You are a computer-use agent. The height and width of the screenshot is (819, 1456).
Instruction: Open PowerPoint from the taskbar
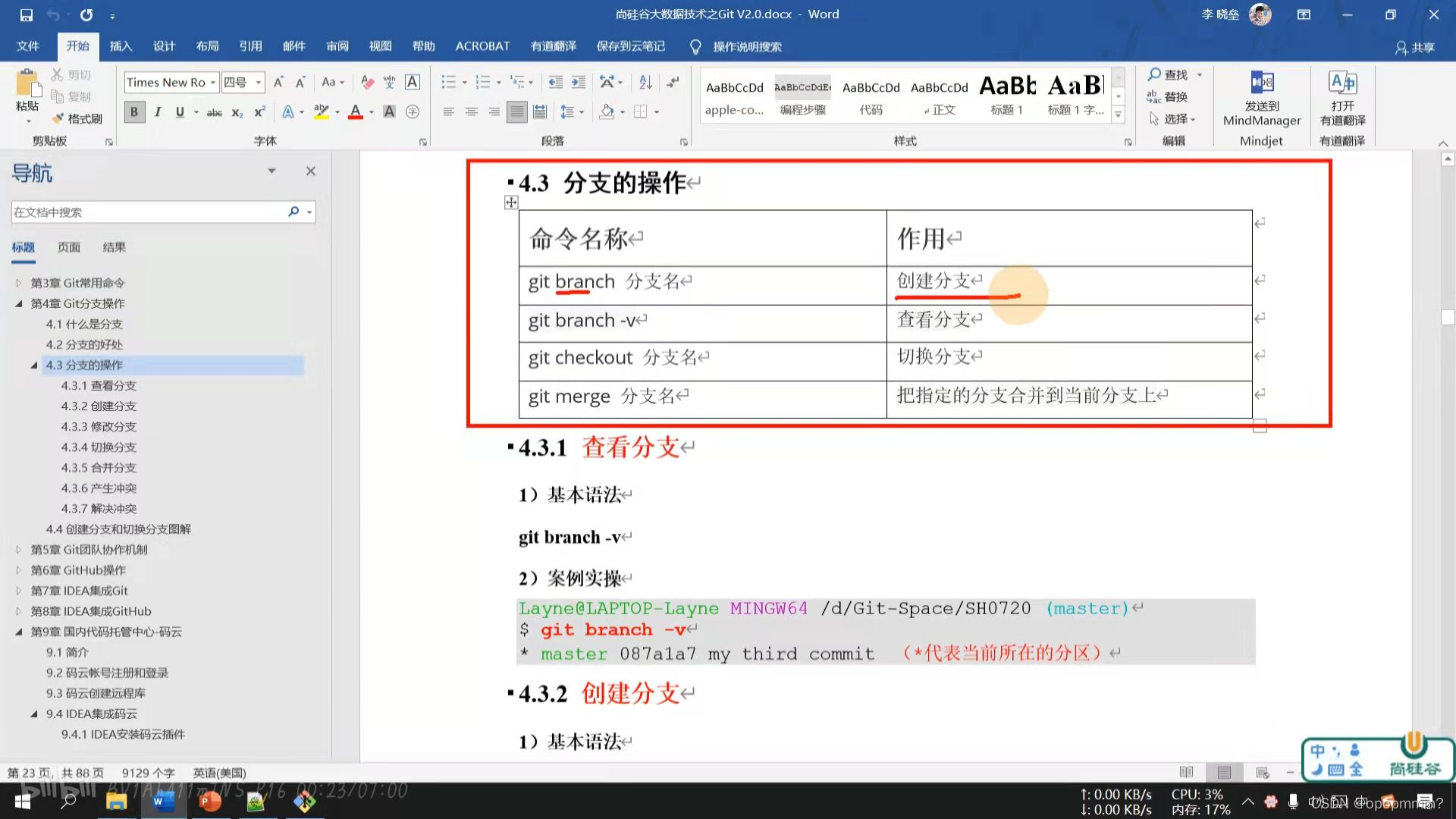(209, 802)
